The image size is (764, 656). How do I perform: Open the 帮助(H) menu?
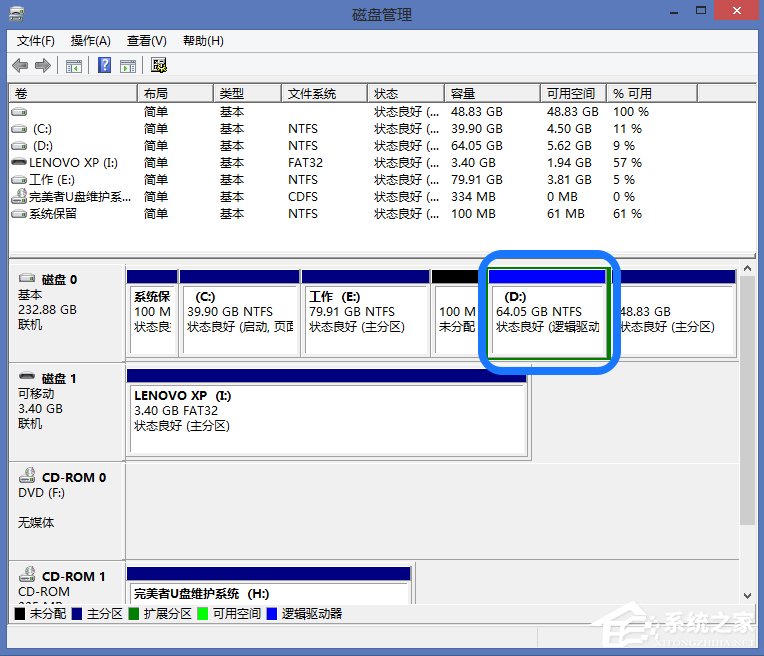[x=203, y=41]
